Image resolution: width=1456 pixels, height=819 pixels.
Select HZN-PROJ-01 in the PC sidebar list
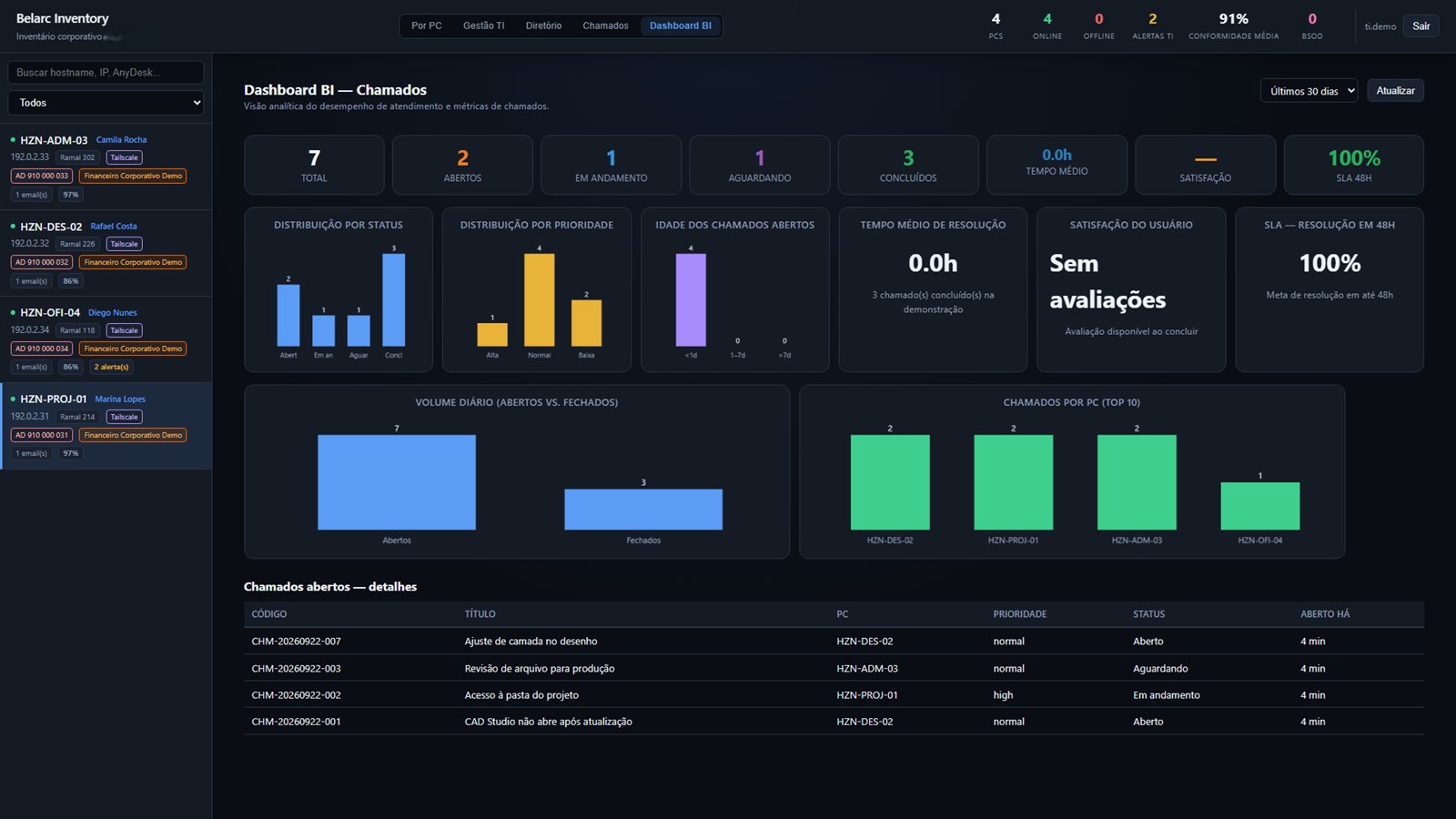tap(106, 426)
